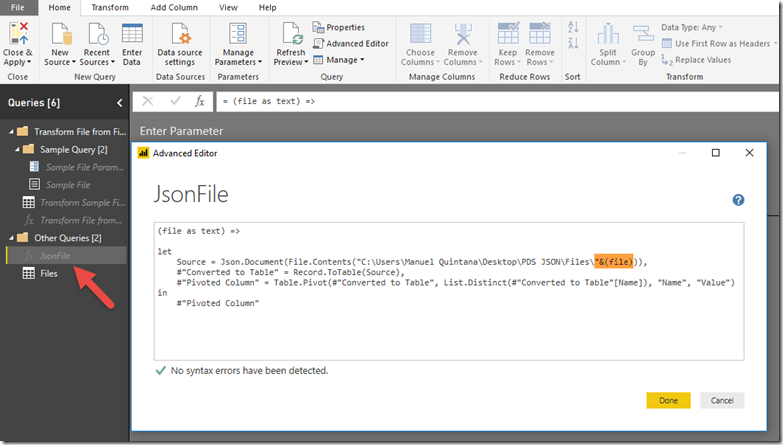Open help in the Advanced Editor dialog
The image size is (783, 445).
tap(738, 200)
